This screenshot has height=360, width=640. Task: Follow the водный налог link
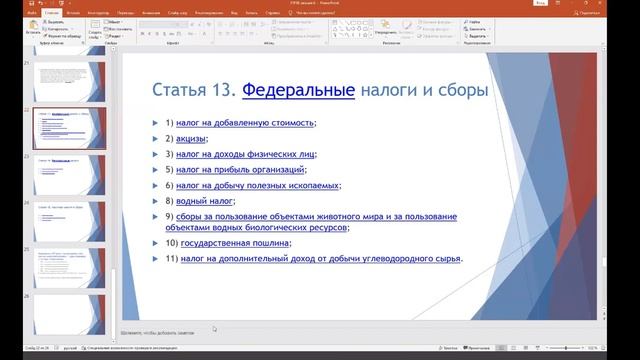click(x=204, y=201)
